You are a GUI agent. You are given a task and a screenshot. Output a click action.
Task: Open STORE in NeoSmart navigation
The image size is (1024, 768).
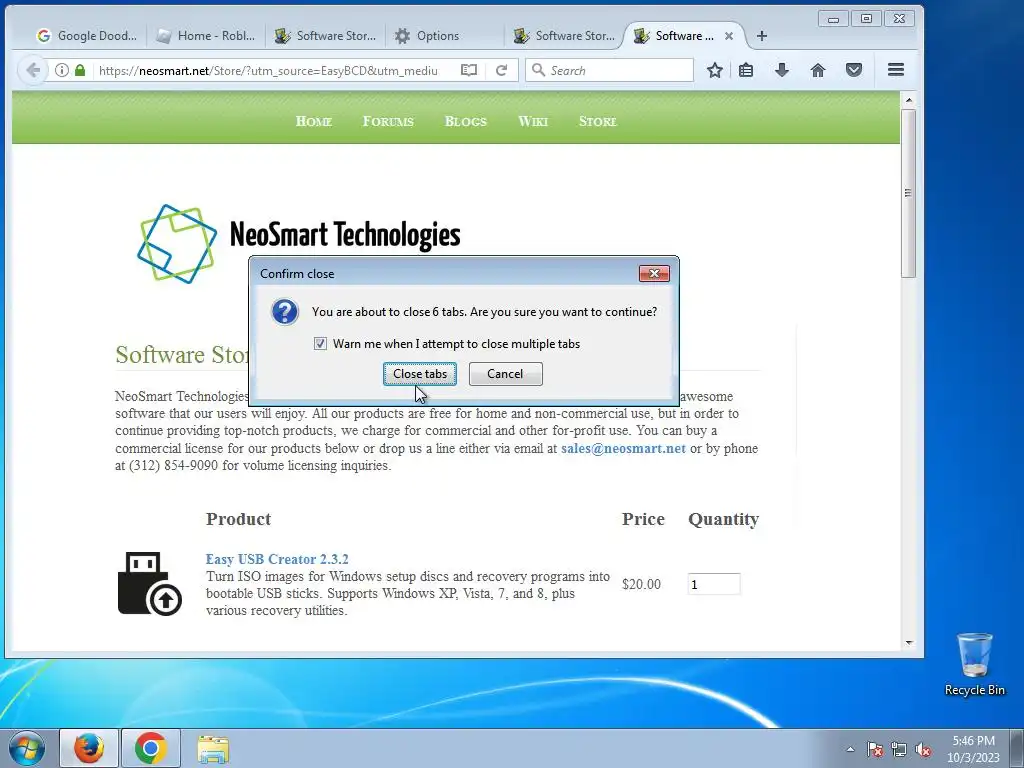598,121
